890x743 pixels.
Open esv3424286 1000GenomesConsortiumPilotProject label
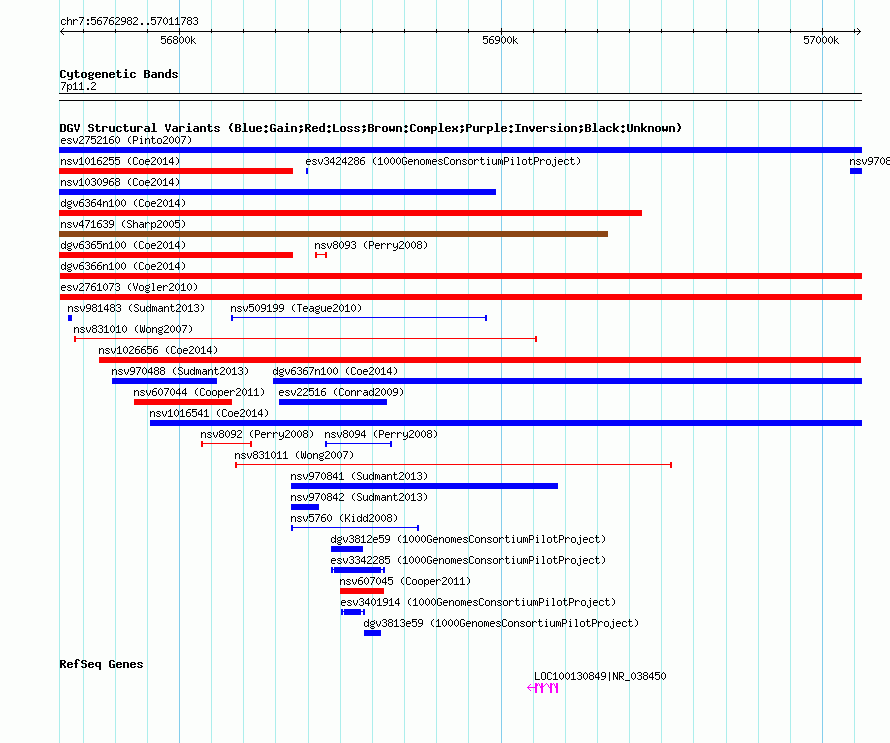(x=443, y=161)
